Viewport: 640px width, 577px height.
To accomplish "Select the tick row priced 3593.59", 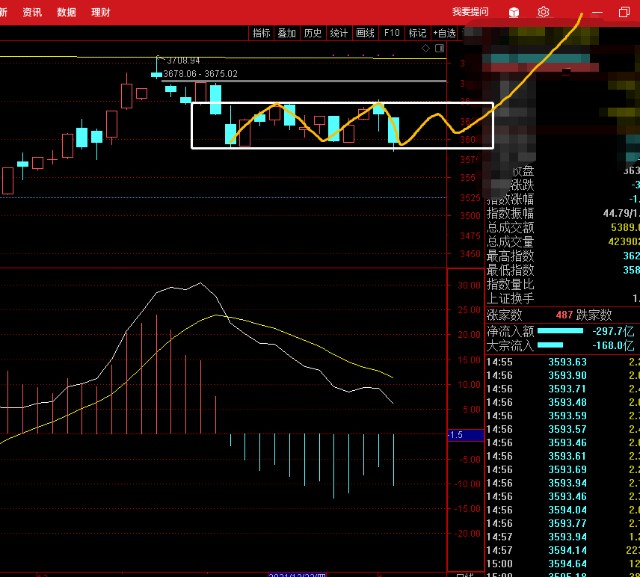I will click(563, 416).
